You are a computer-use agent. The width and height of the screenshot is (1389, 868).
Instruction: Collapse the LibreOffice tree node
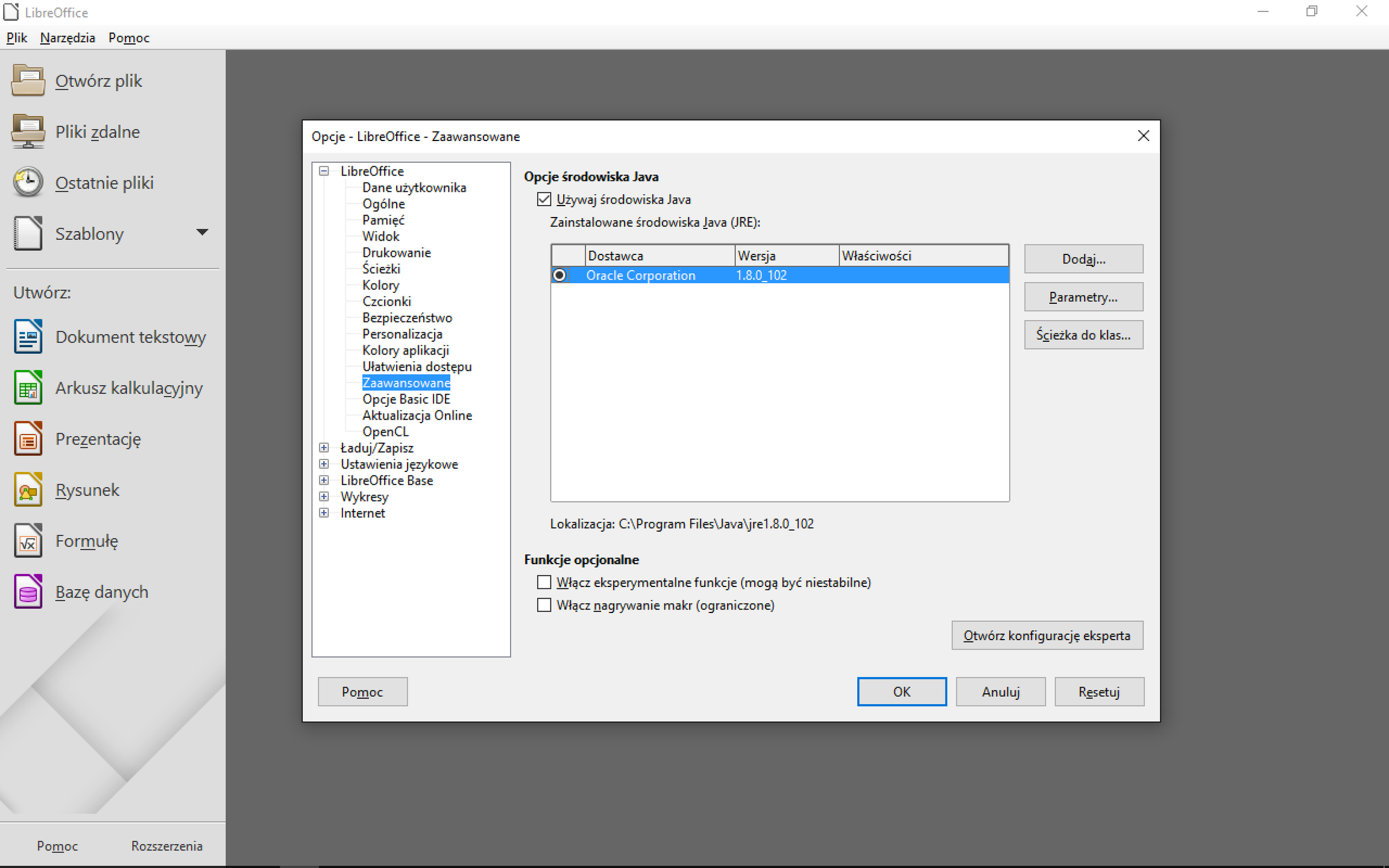coord(324,171)
